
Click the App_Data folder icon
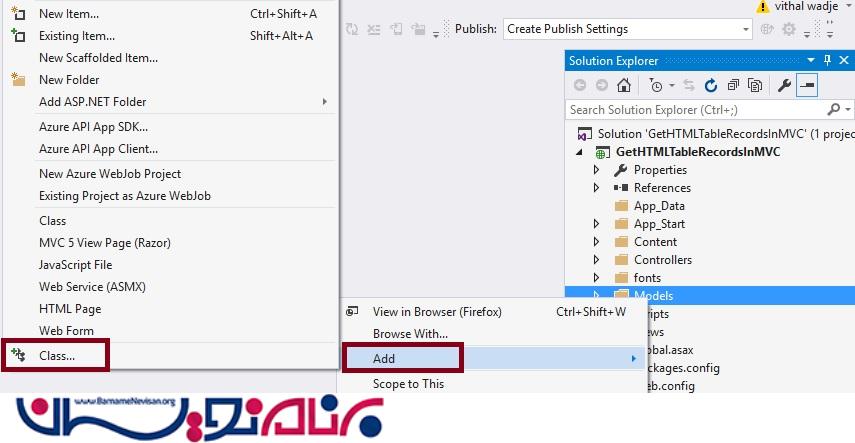tap(621, 206)
